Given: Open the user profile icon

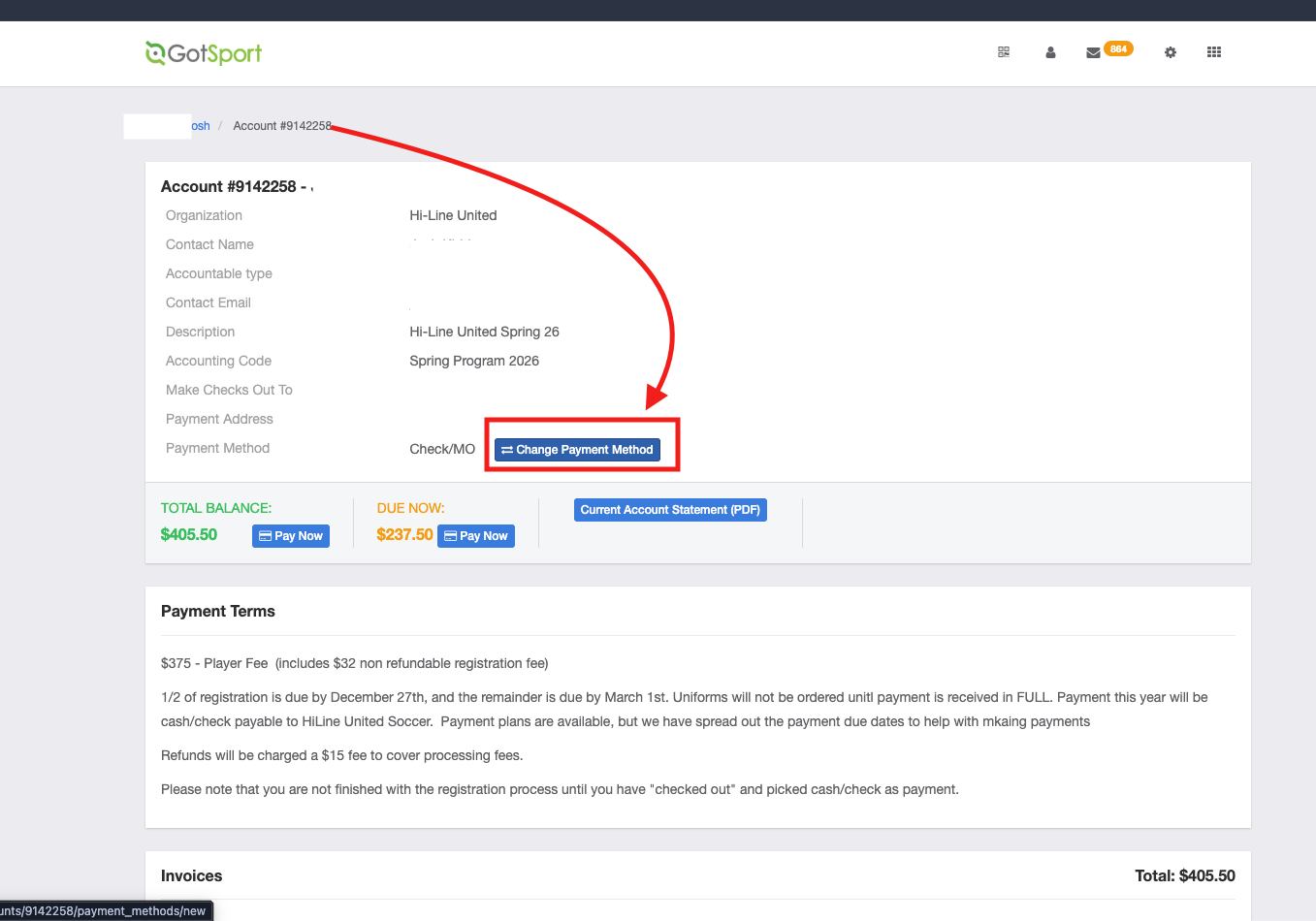Looking at the screenshot, I should pos(1050,52).
